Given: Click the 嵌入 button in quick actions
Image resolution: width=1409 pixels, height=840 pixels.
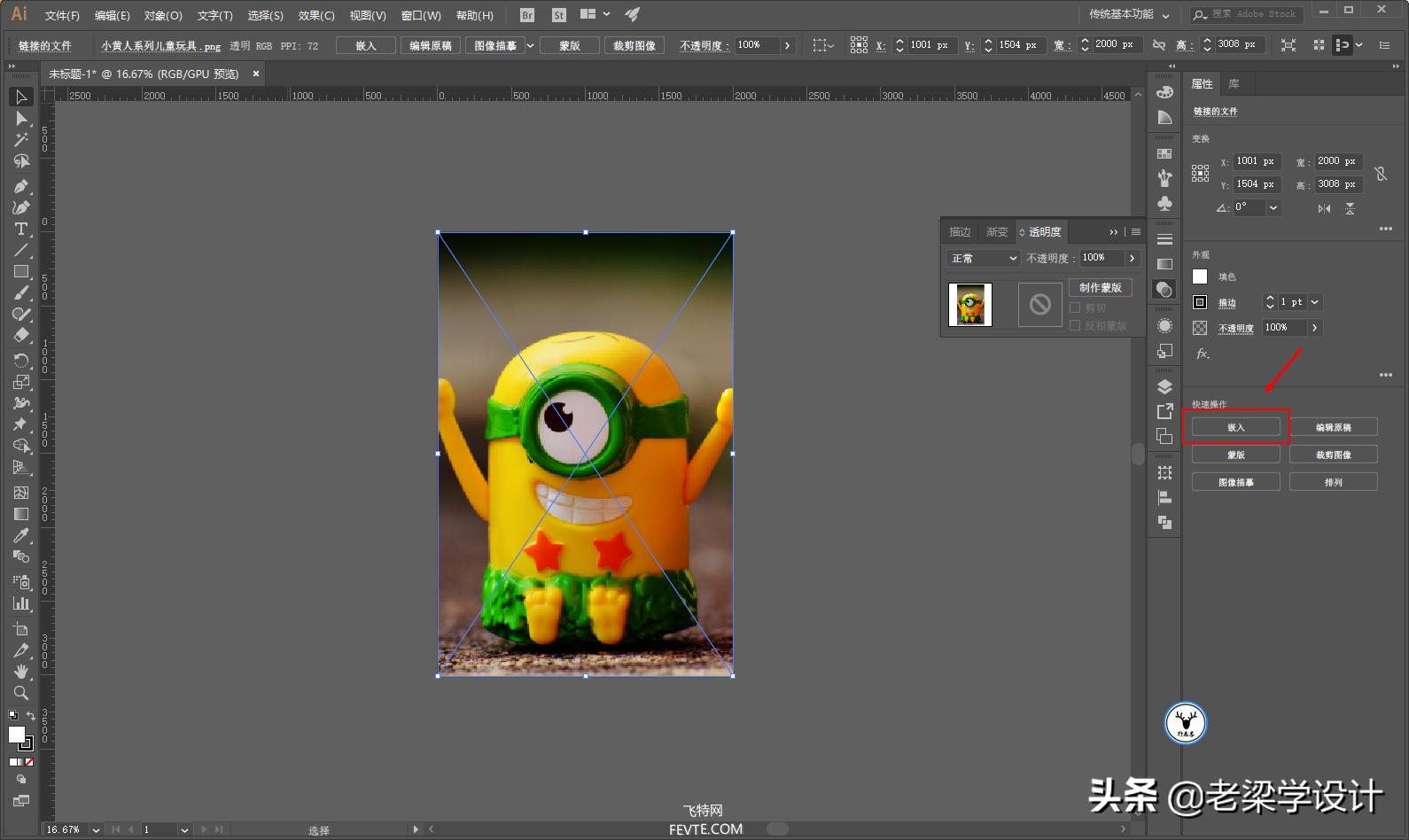Looking at the screenshot, I should [x=1235, y=427].
